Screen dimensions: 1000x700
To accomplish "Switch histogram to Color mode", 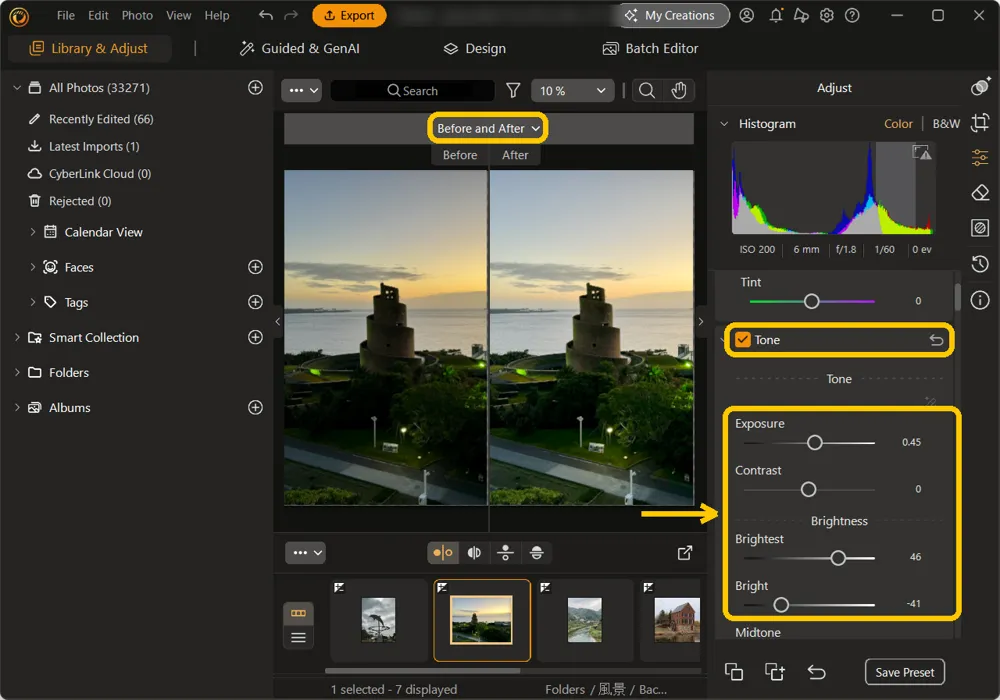I will point(898,124).
